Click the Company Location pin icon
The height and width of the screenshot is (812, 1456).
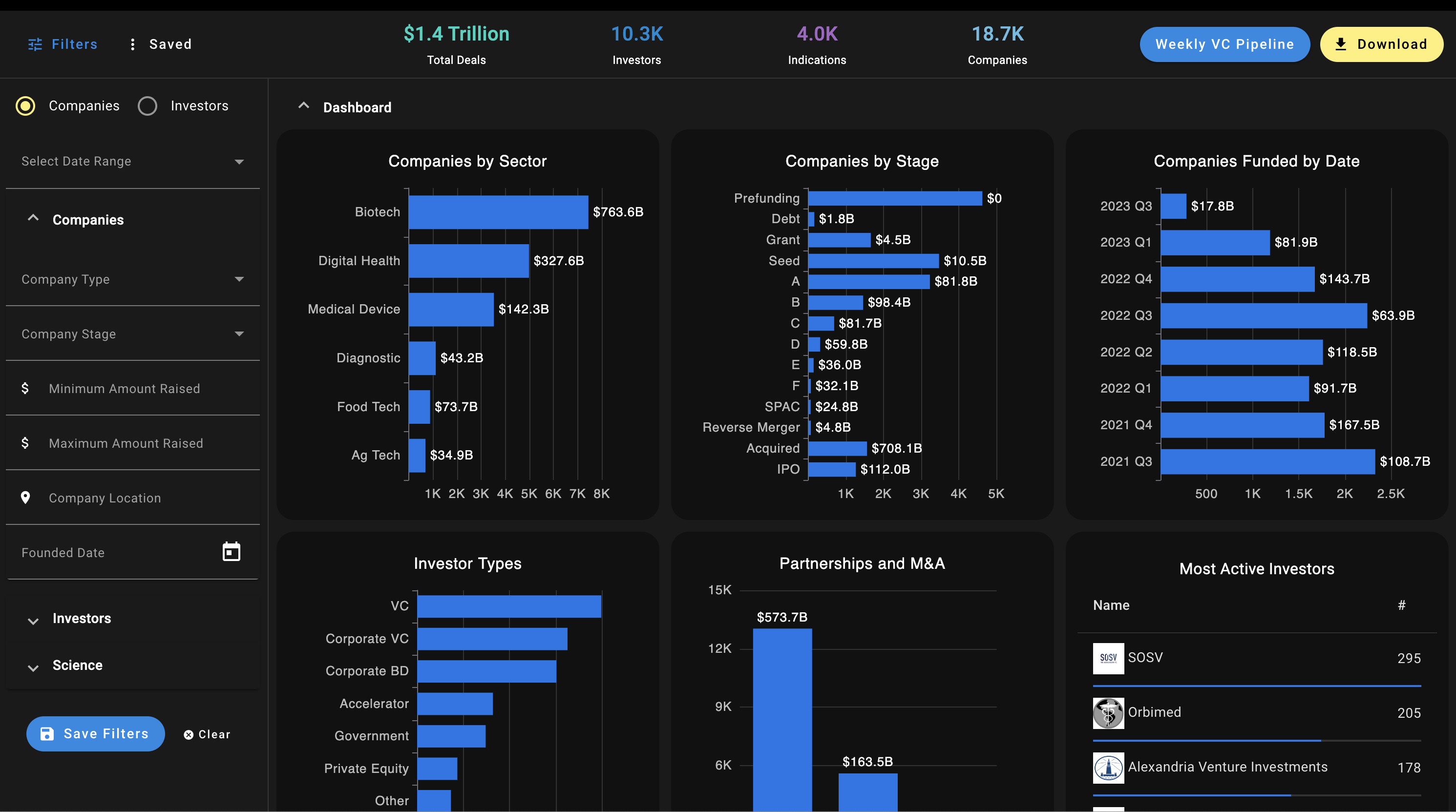click(x=25, y=498)
